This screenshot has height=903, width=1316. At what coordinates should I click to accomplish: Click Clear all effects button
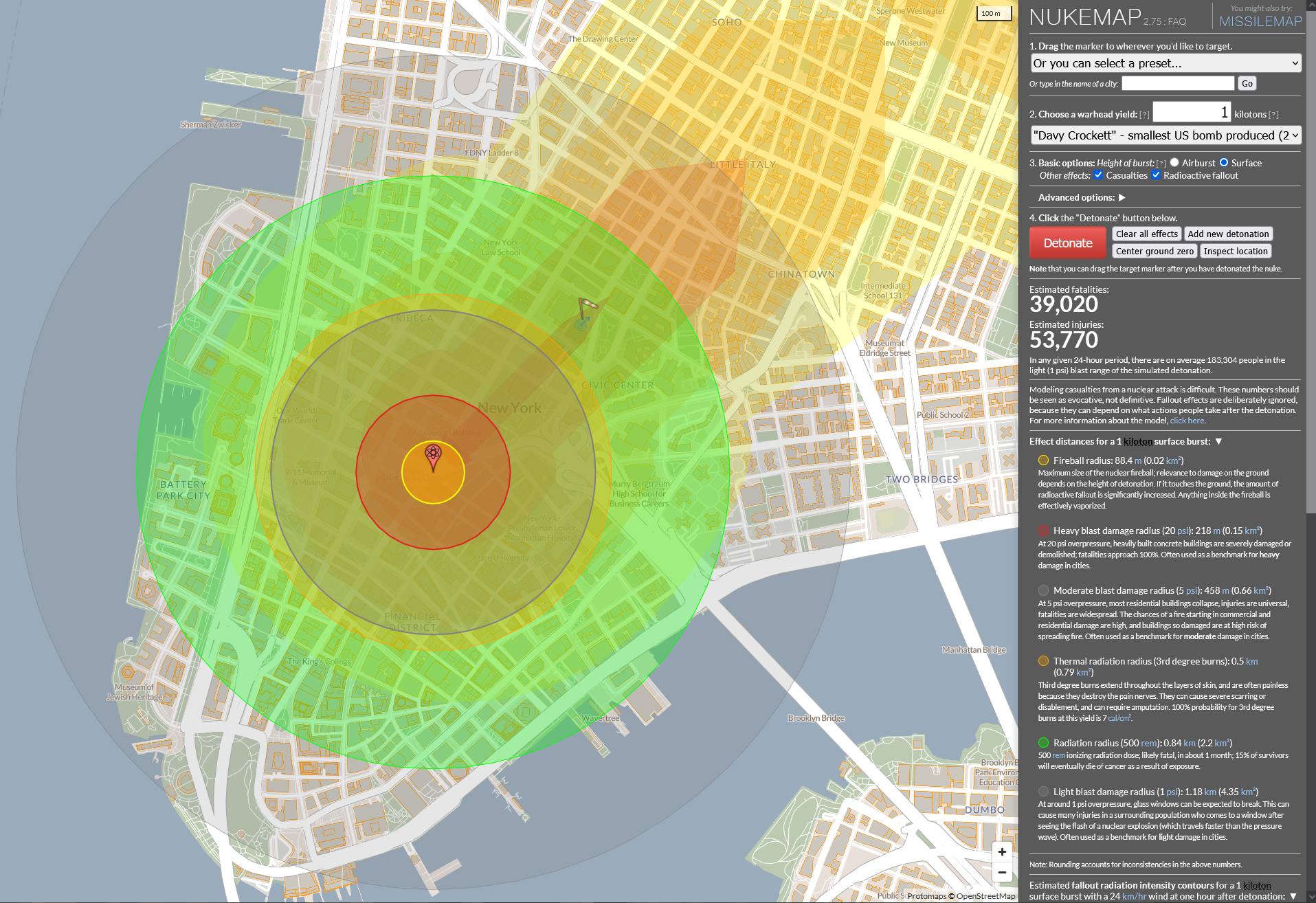(x=1146, y=234)
